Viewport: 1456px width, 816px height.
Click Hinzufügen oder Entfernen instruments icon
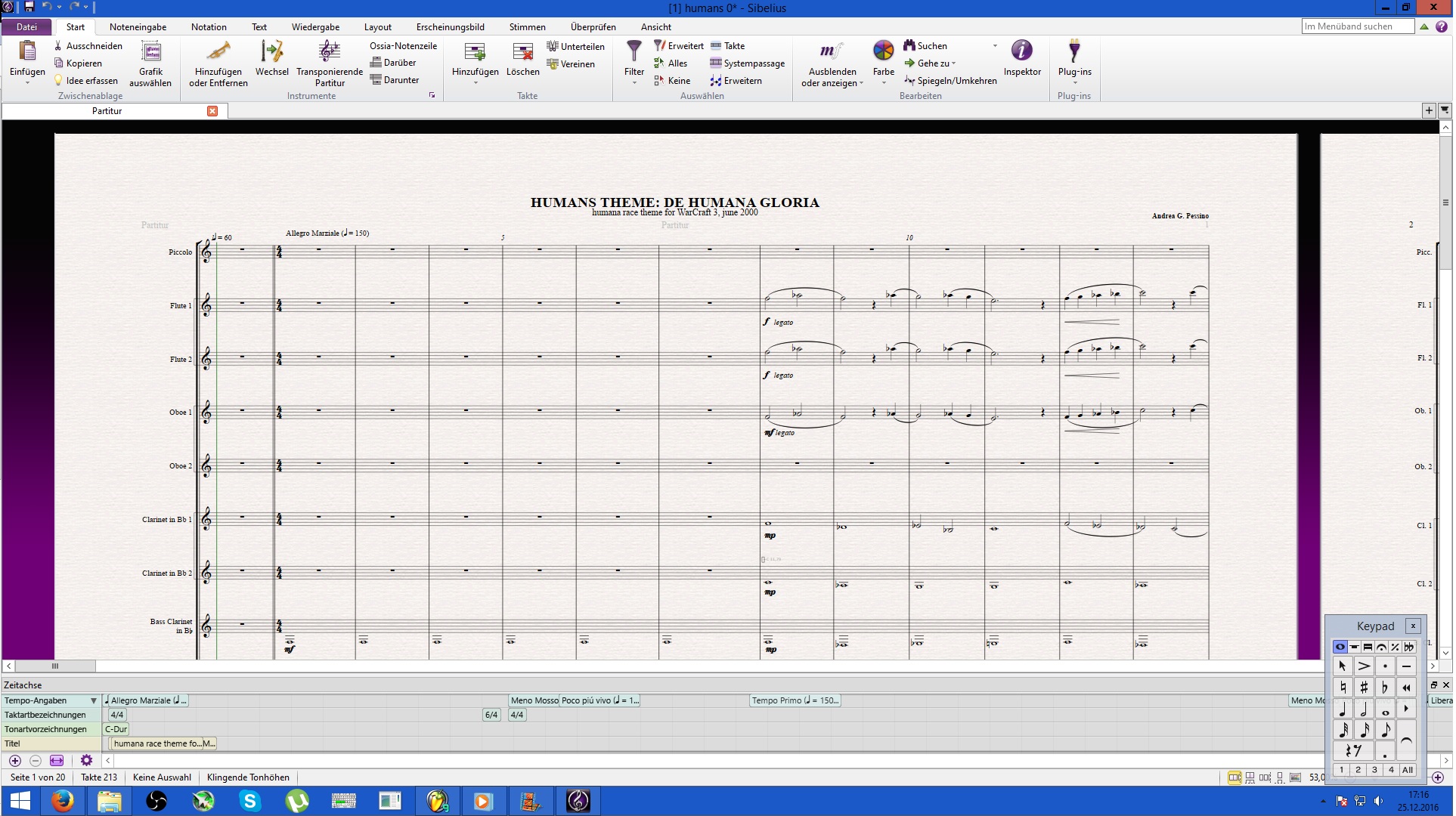(218, 51)
